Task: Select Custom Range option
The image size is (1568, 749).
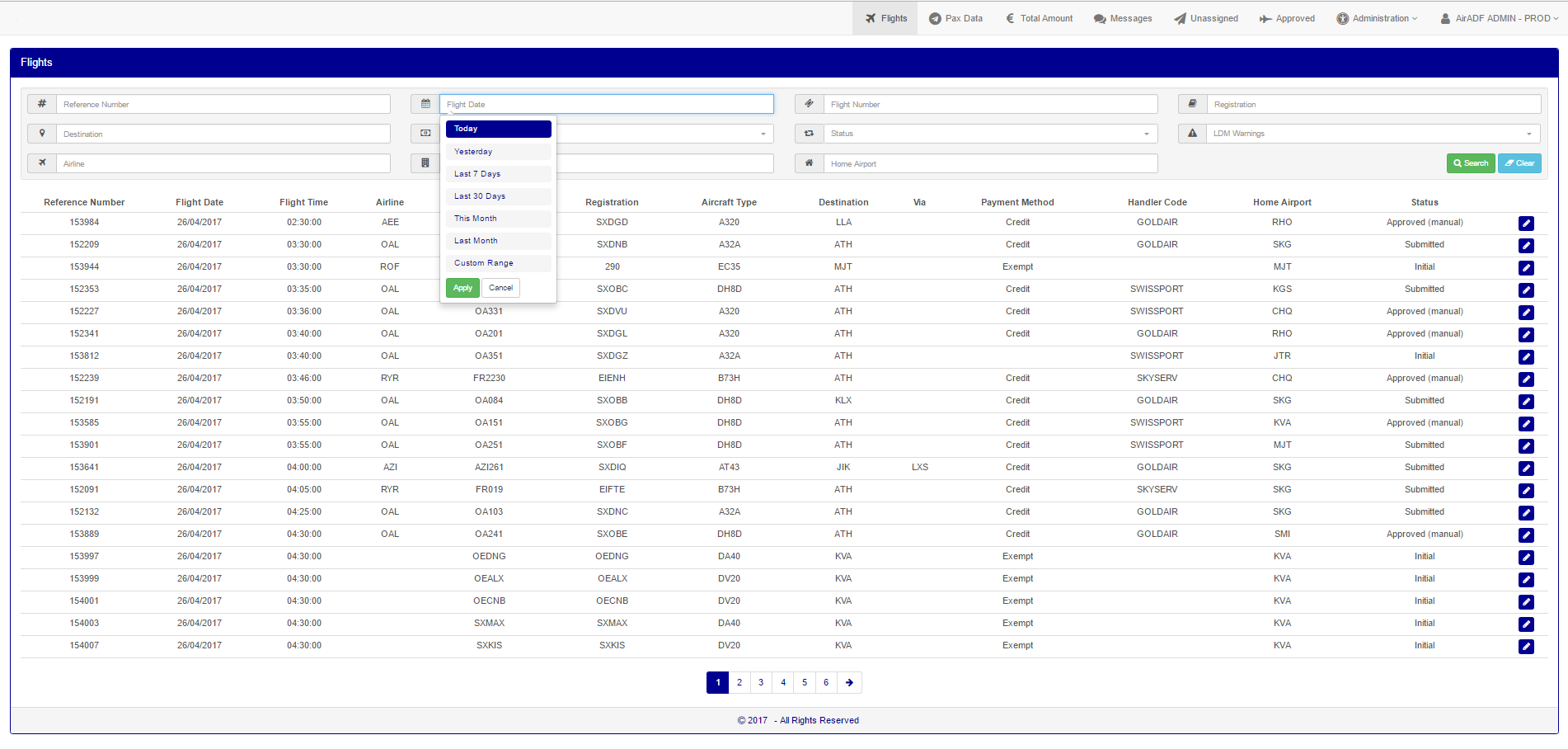Action: 499,263
